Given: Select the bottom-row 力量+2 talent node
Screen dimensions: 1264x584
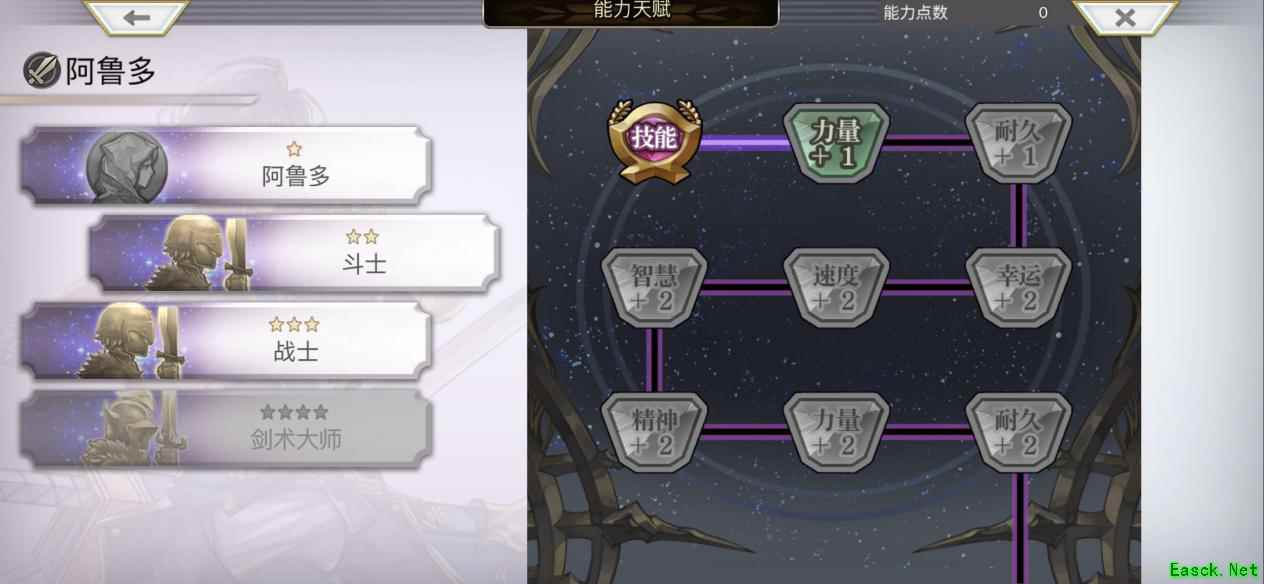Looking at the screenshot, I should tap(836, 432).
